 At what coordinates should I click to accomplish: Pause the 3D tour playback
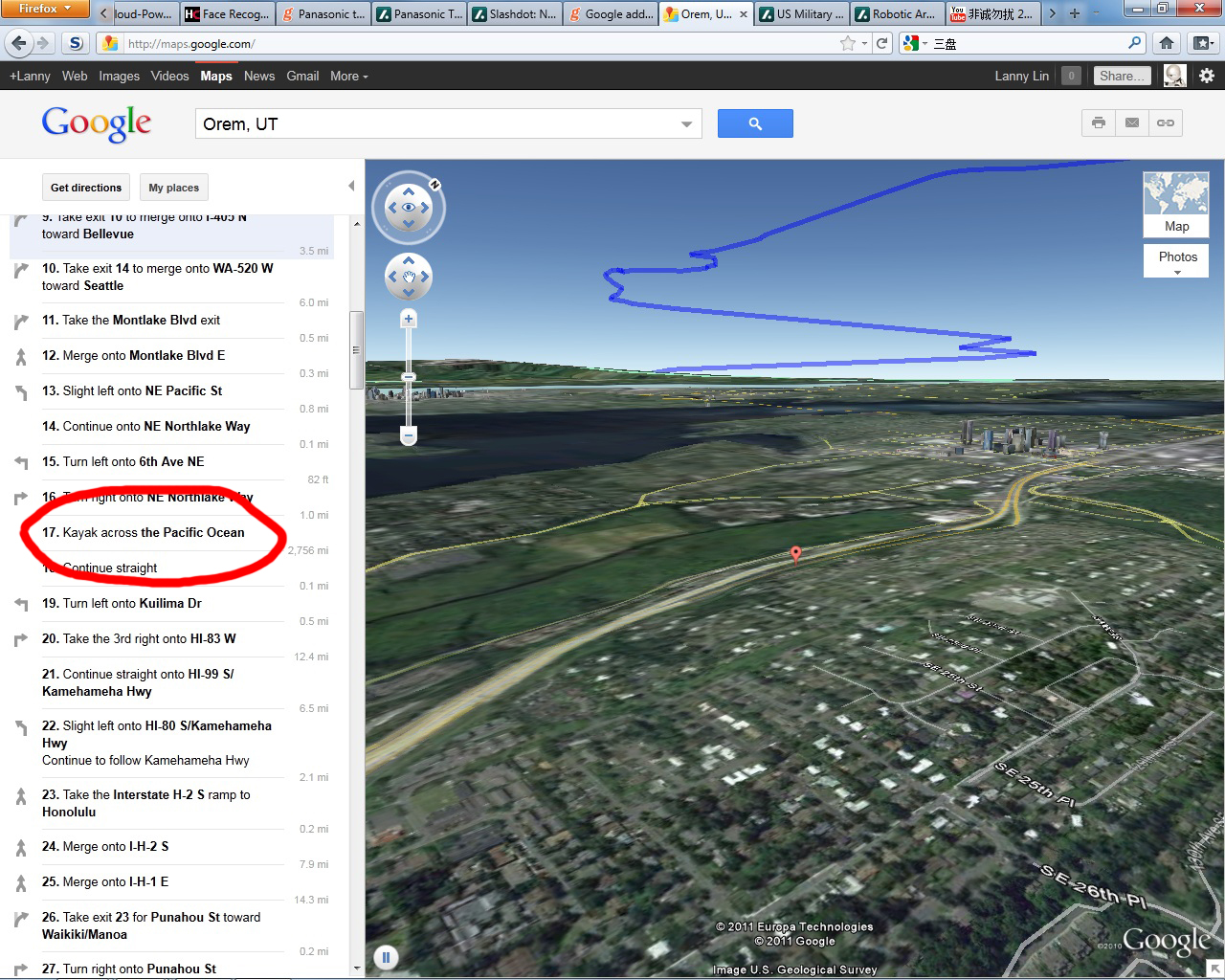click(x=386, y=956)
